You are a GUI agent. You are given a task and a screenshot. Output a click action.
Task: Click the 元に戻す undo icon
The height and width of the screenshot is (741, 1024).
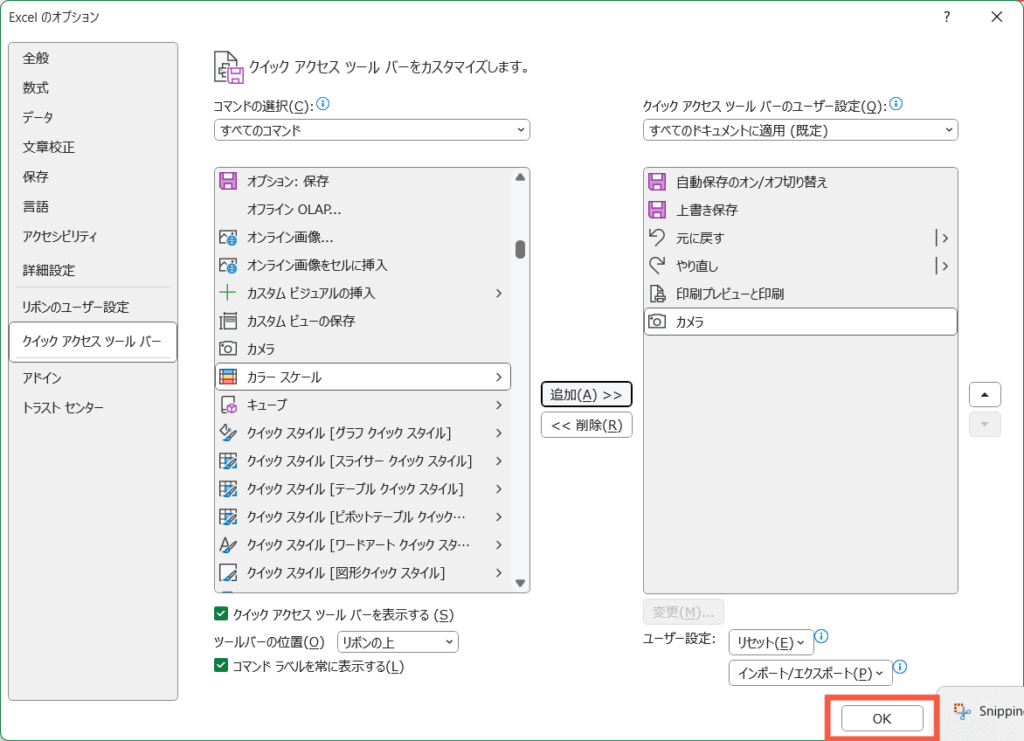click(657, 238)
